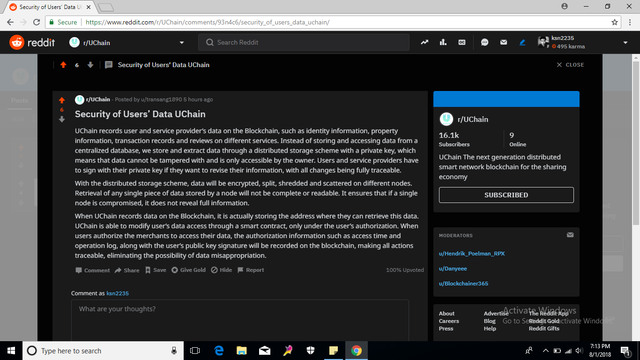Viewport: 640px width, 360px height.
Task: Reload the page
Action: (36, 22)
